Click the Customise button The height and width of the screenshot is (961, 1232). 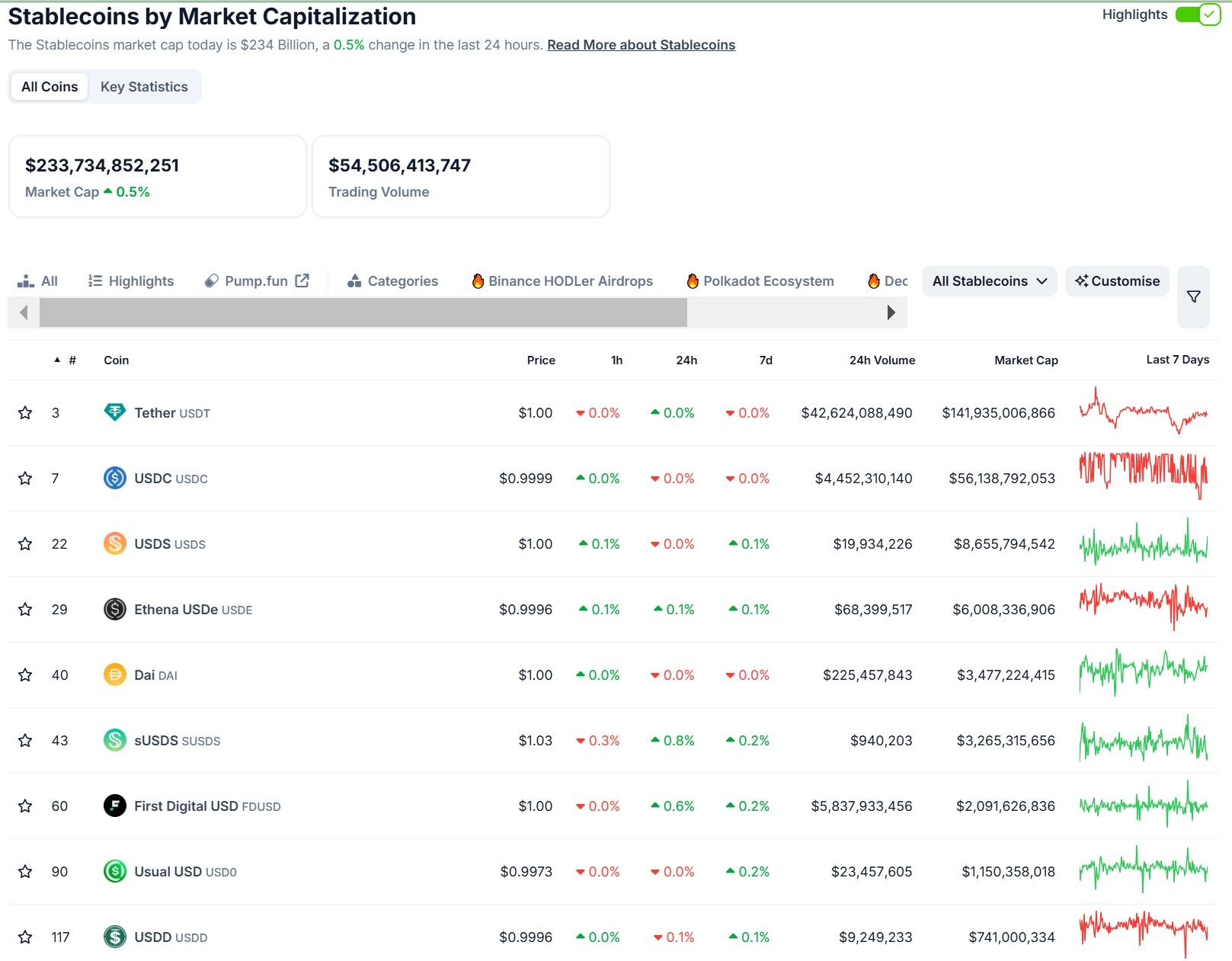(1117, 281)
